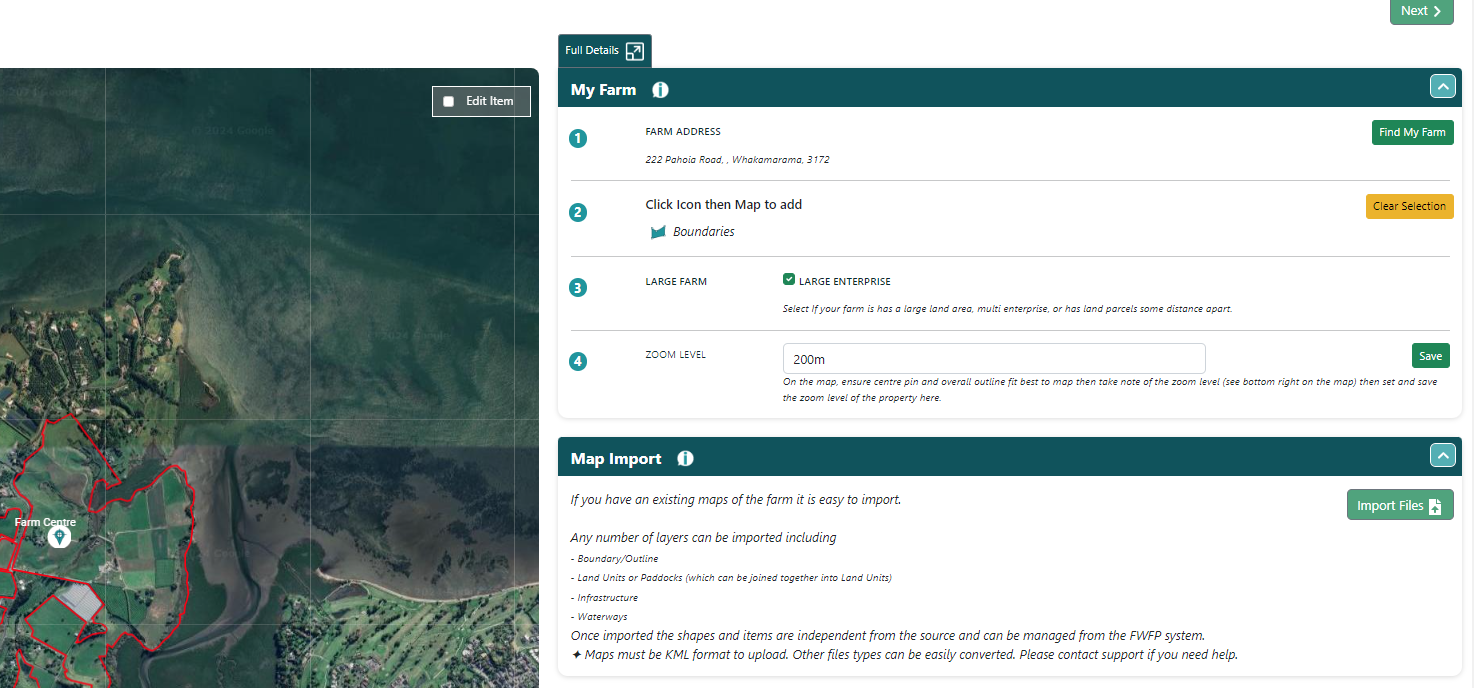Click the step 3 number badge
This screenshot has width=1474, height=688.
point(578,288)
